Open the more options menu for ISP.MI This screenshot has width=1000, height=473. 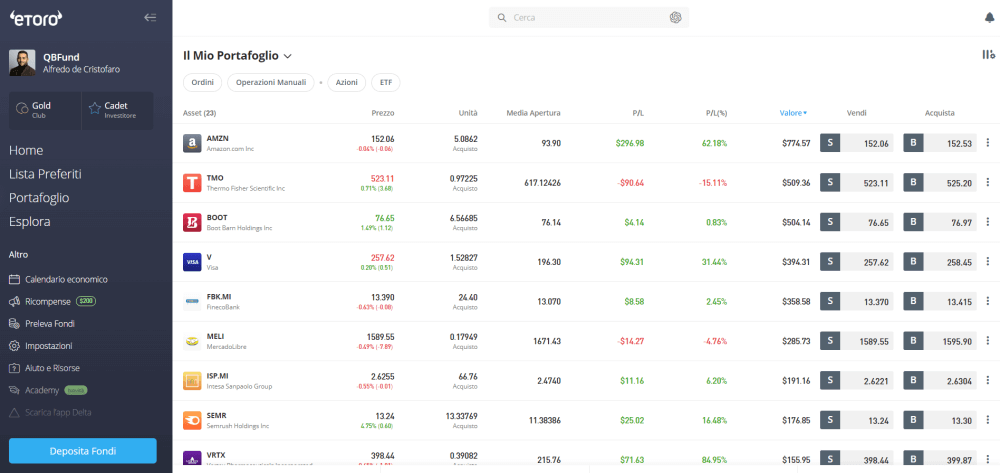(x=988, y=381)
